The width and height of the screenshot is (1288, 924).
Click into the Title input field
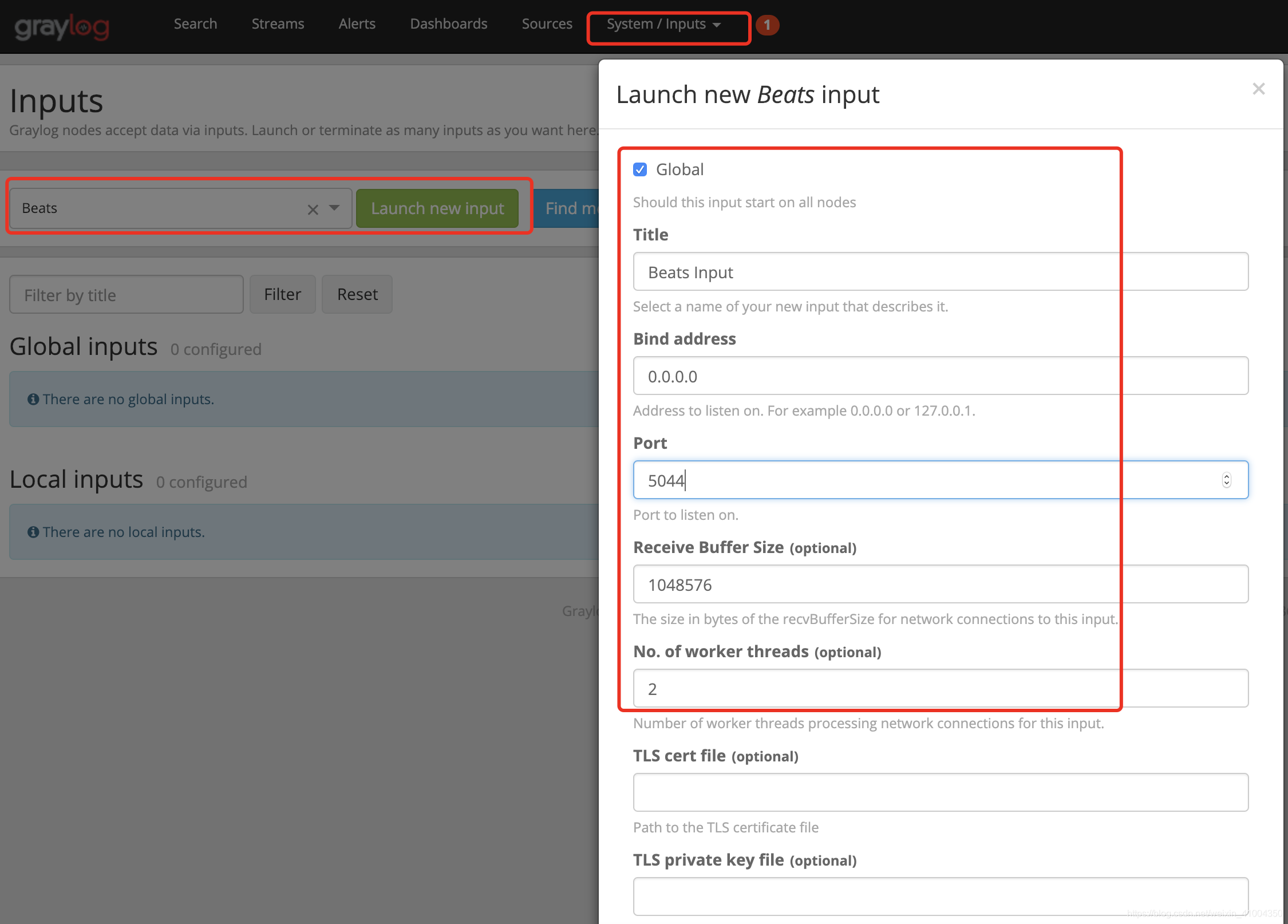point(940,272)
